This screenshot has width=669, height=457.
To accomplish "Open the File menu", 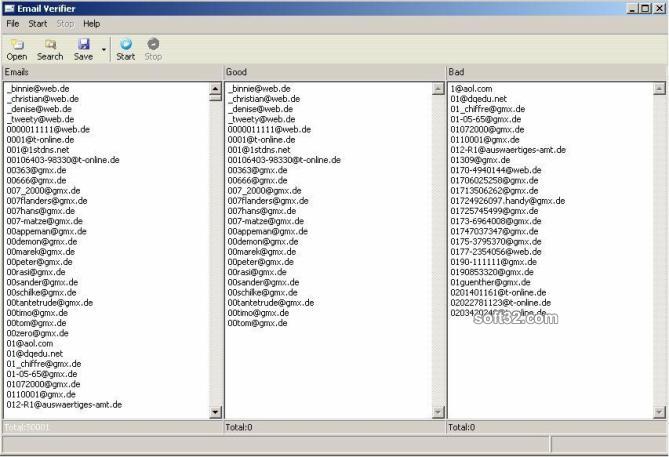I will (x=13, y=23).
